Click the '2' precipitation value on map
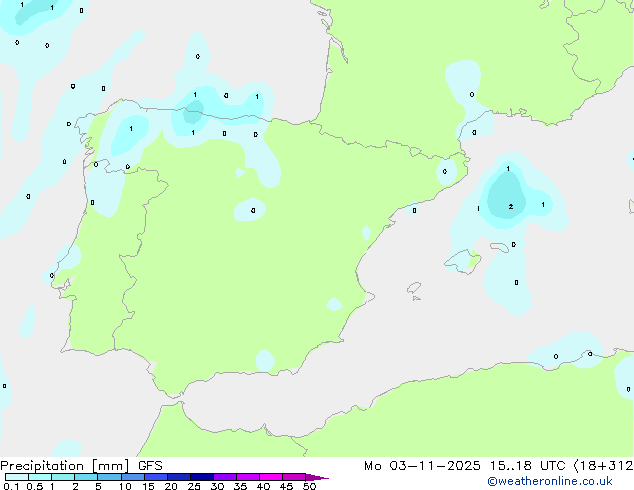Screen dimensions: 634x490 point(511,207)
